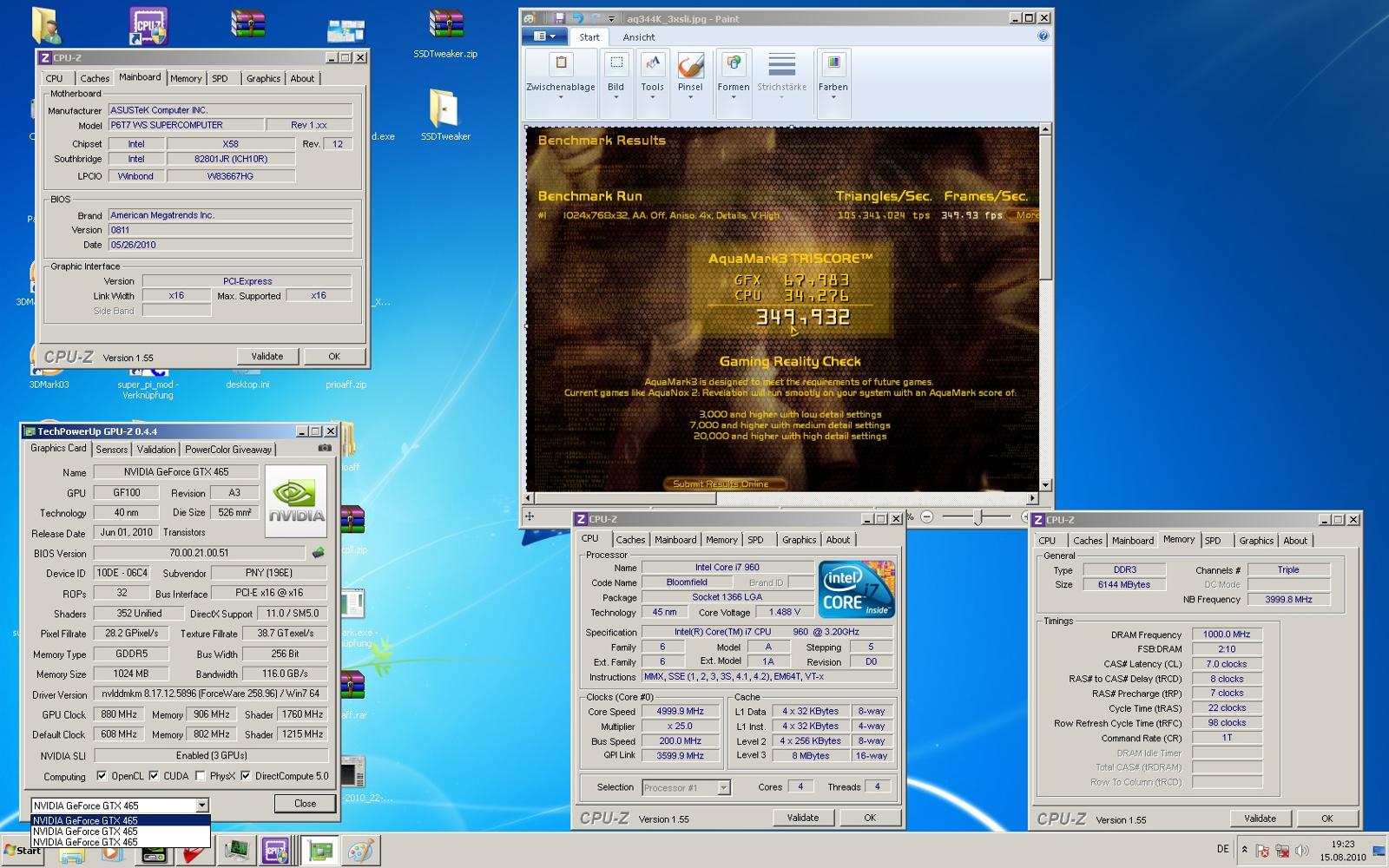Open the Processor #1 selection dropdown in CPU-Z
Viewport: 1389px width, 868px height.
tap(723, 787)
